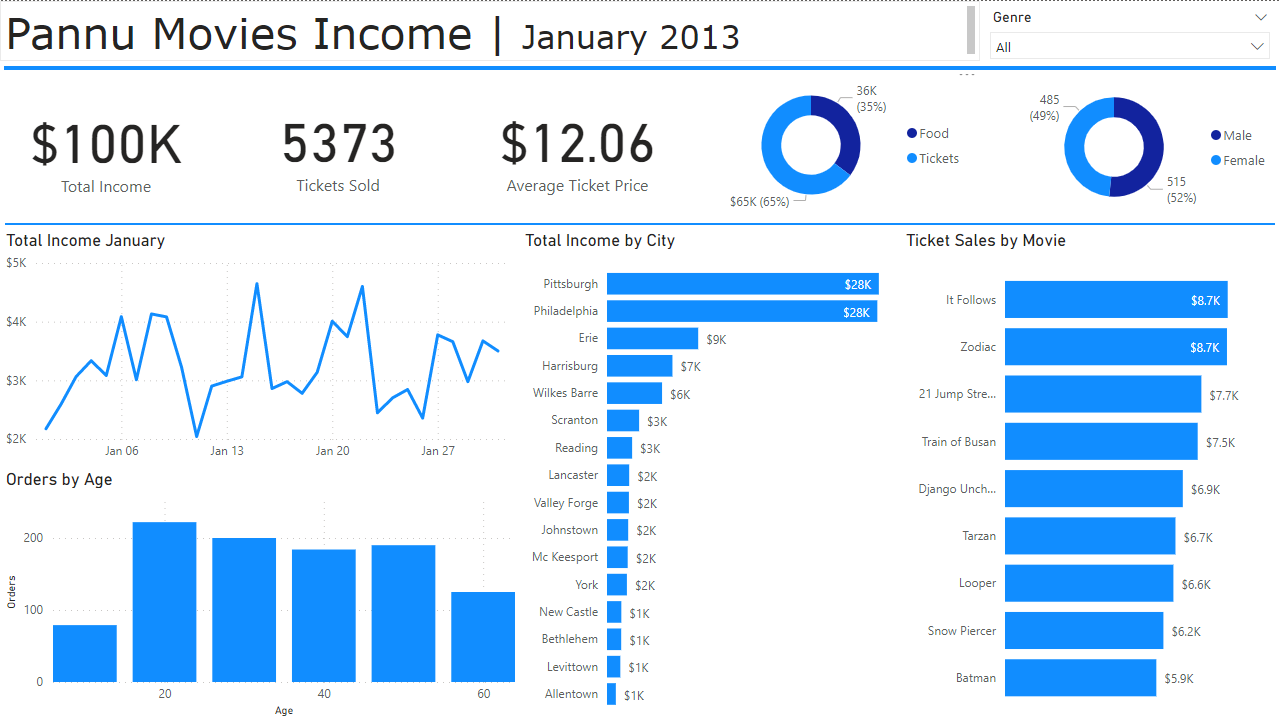Image resolution: width=1279 pixels, height=719 pixels.
Task: Click the Pannu Movies Income heading
Action: pos(239,34)
